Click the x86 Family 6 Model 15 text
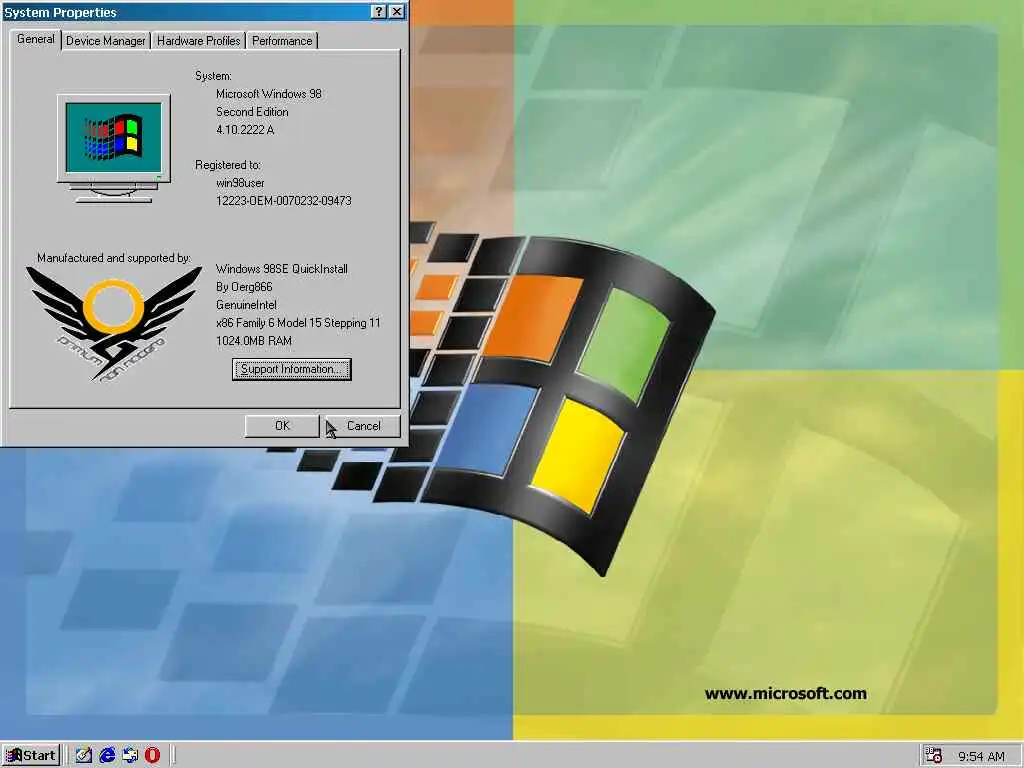This screenshot has height=768, width=1024. [298, 323]
